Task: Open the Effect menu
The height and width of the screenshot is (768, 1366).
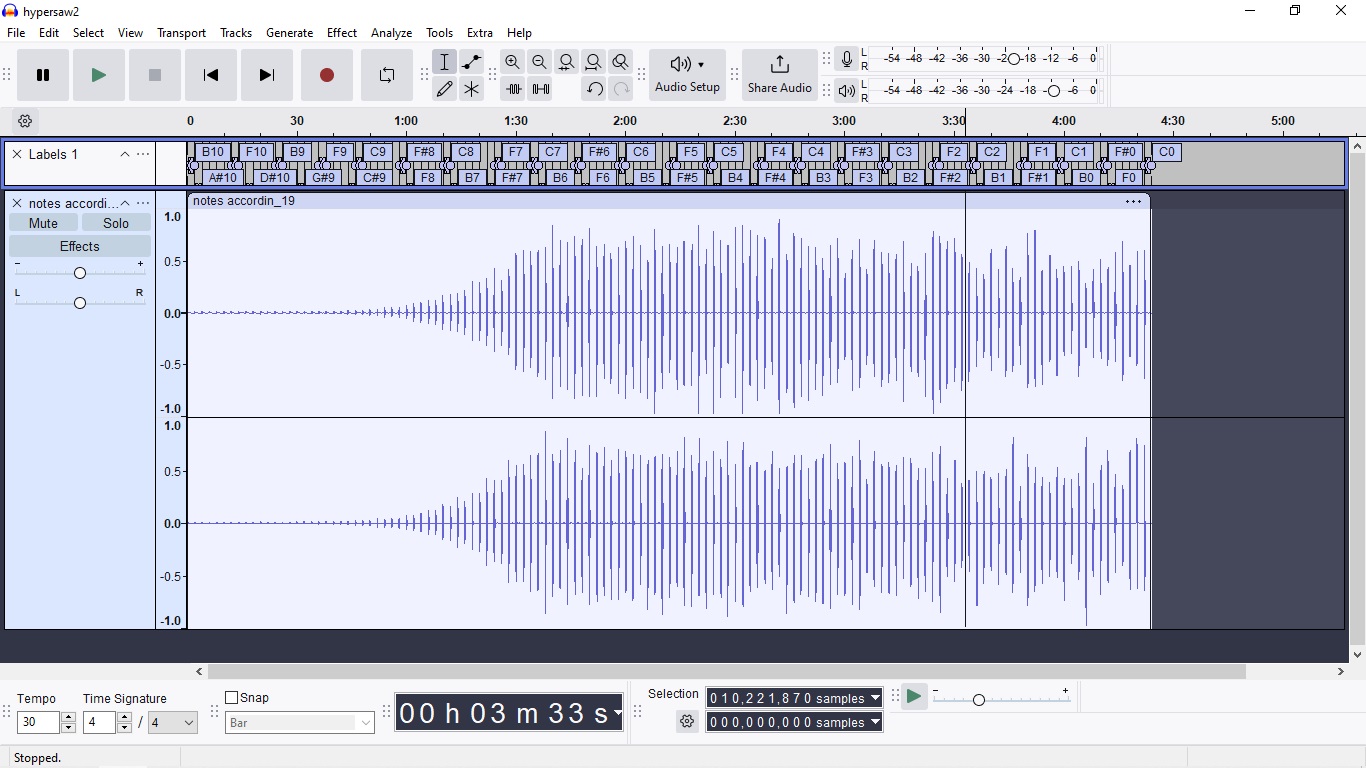Action: 342,33
